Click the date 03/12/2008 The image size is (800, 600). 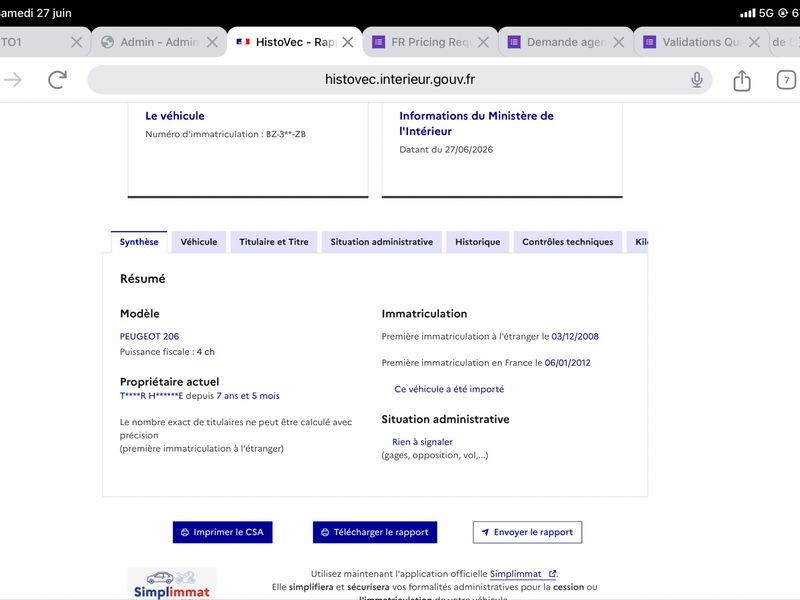(x=575, y=336)
